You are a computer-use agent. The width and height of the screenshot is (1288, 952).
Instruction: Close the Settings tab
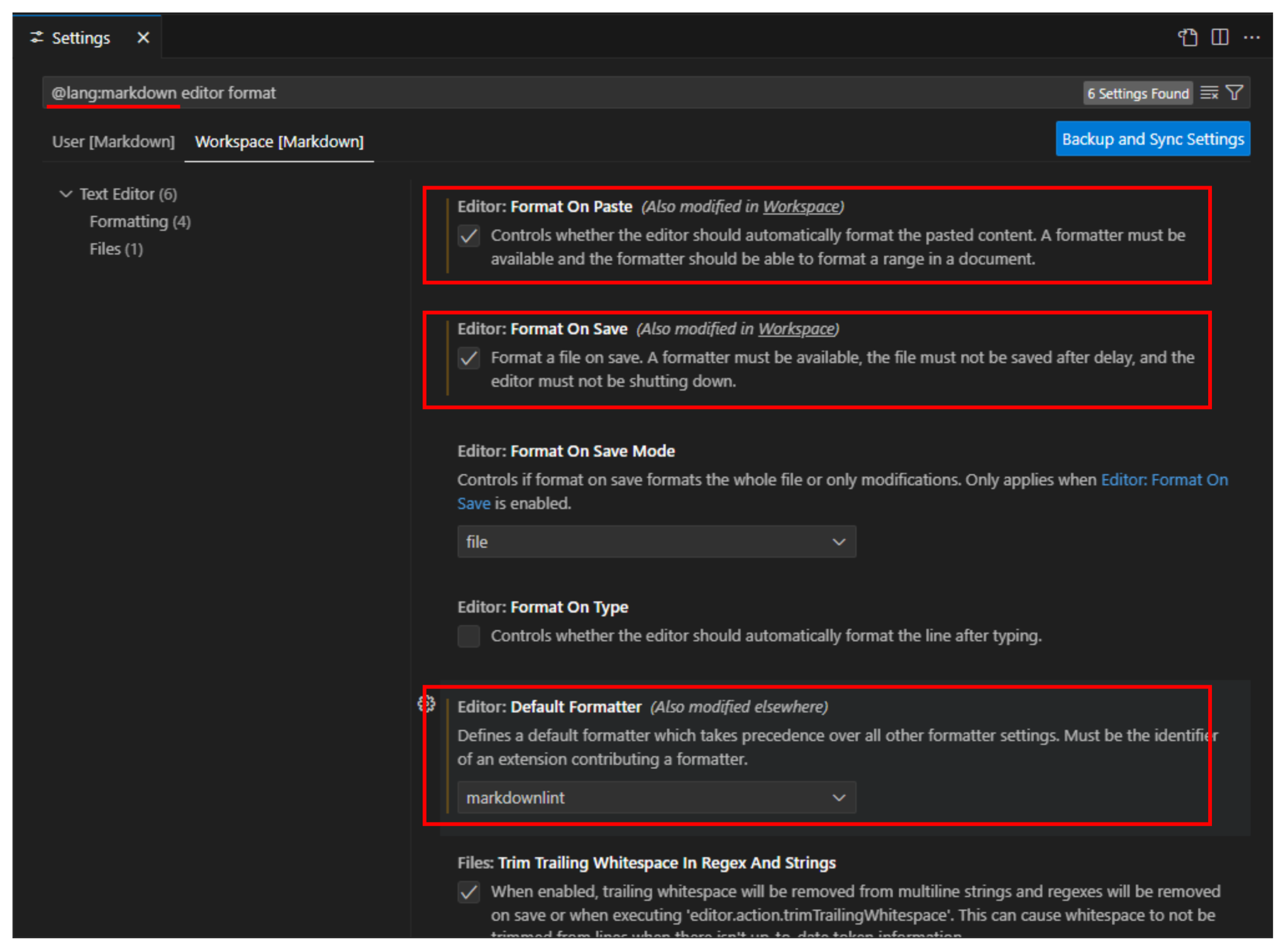[143, 38]
